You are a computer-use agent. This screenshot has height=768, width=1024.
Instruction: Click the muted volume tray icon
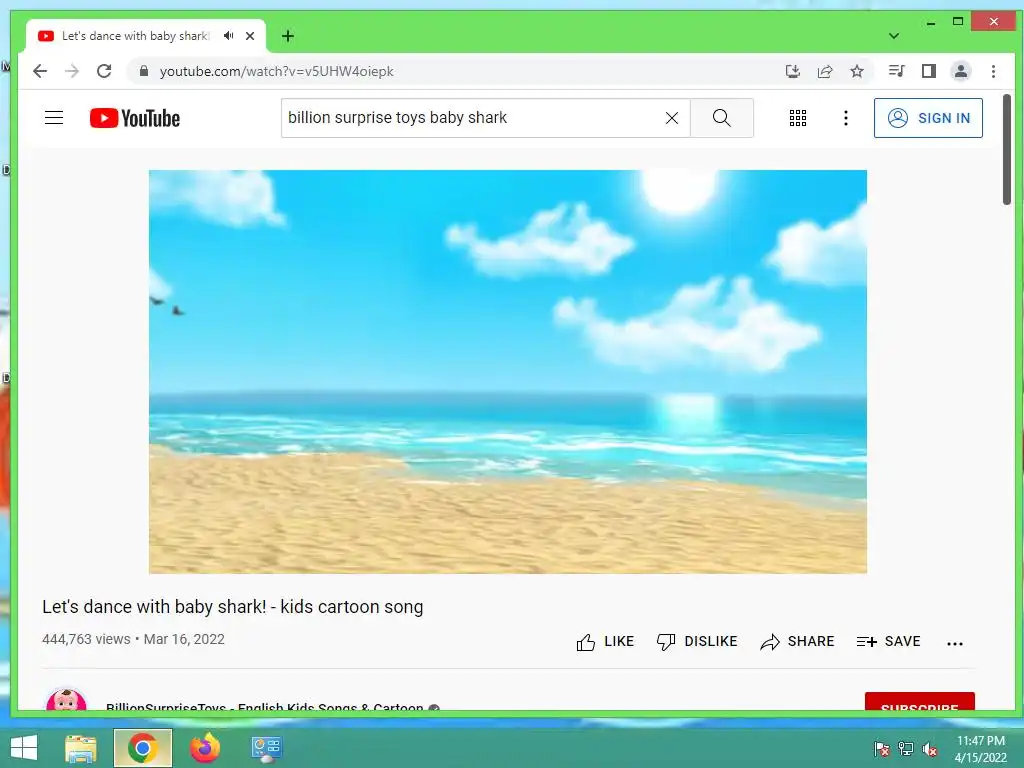930,749
